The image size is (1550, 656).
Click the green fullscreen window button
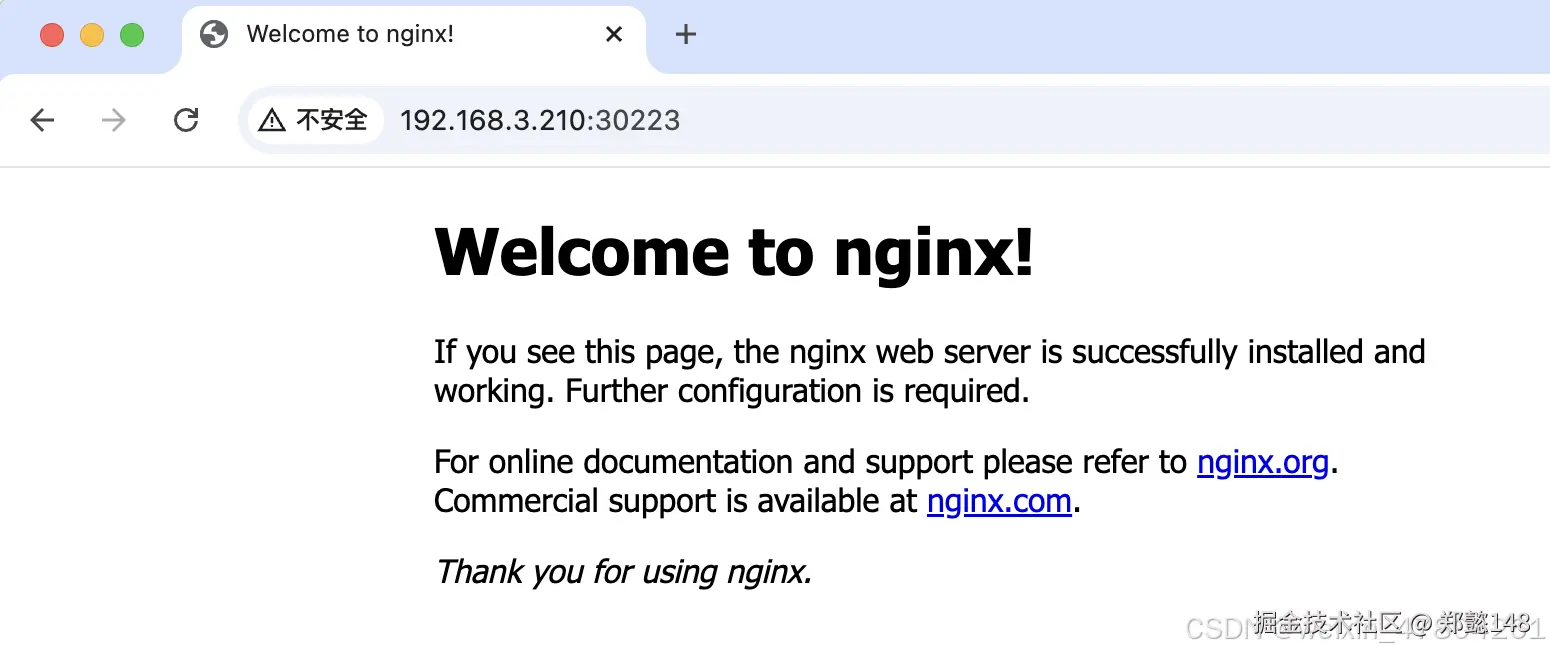coord(132,35)
